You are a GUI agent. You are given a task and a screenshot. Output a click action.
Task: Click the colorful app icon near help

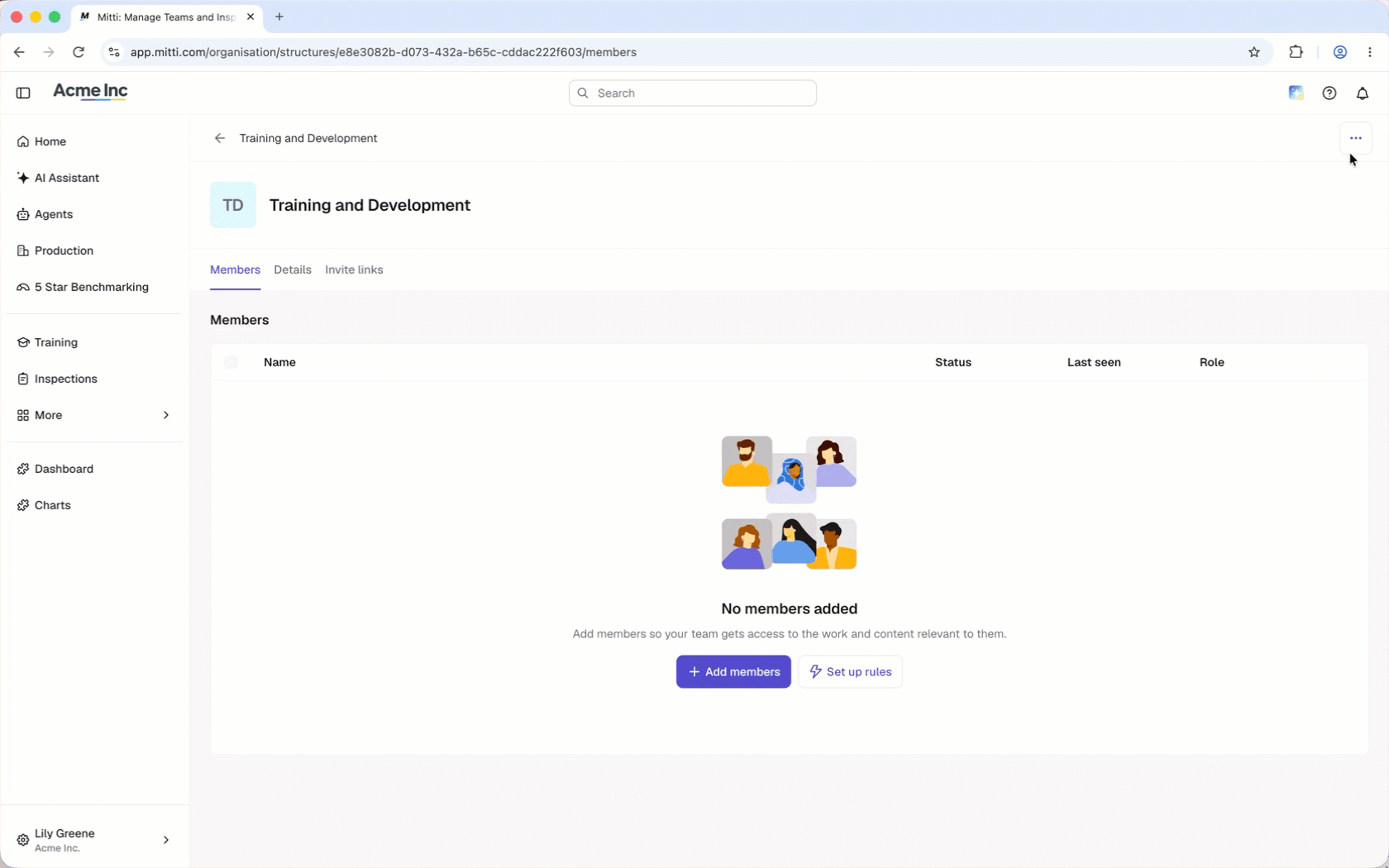click(1296, 93)
